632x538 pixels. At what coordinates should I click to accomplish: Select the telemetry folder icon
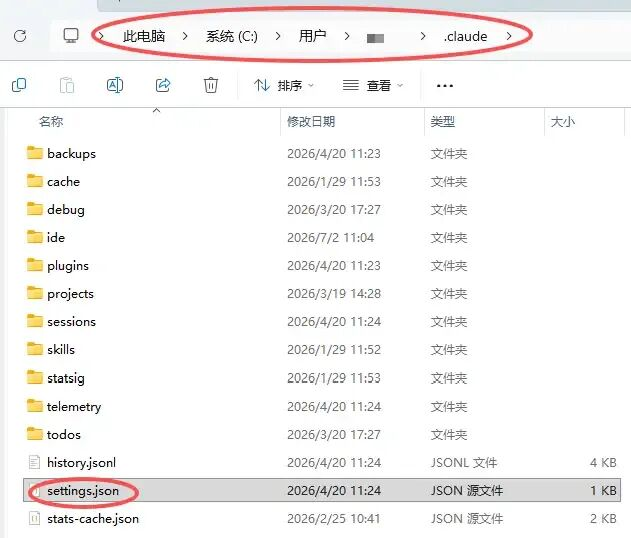tap(35, 406)
